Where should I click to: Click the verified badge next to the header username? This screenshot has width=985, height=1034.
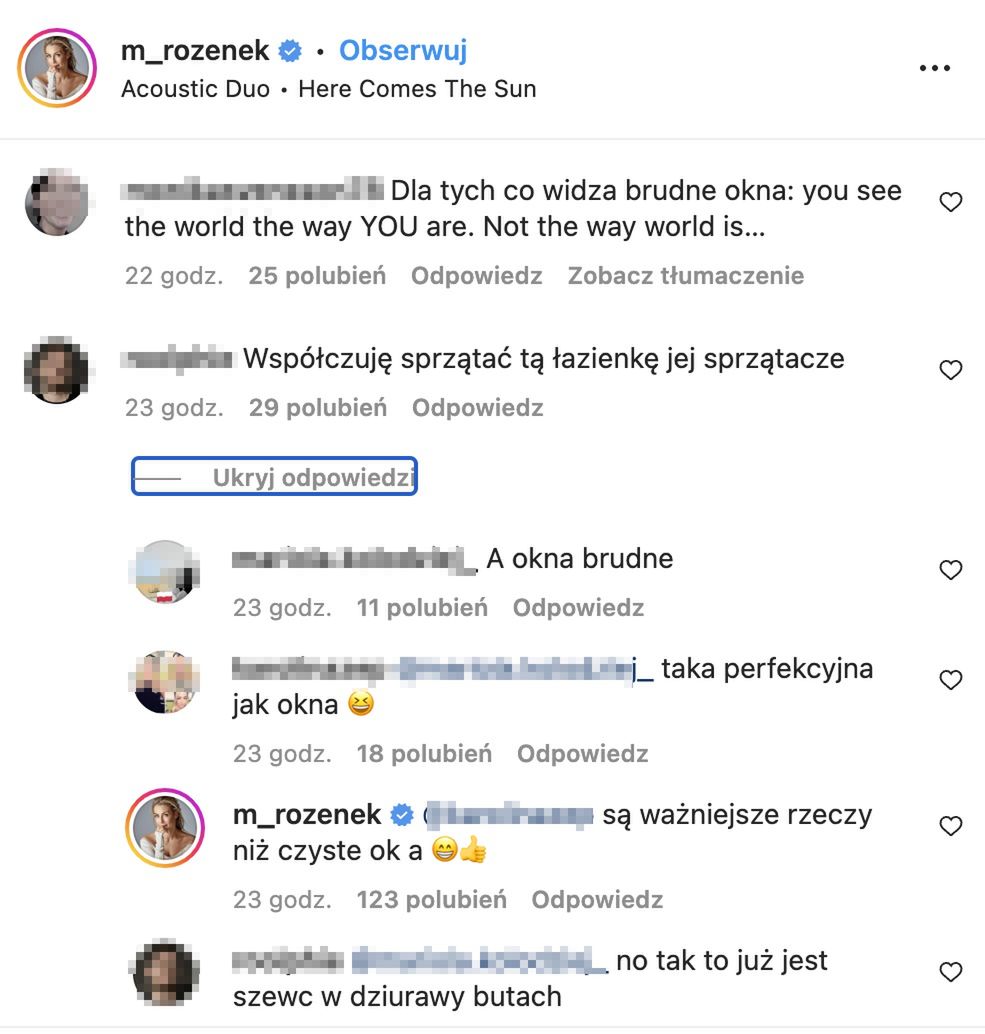(291, 51)
